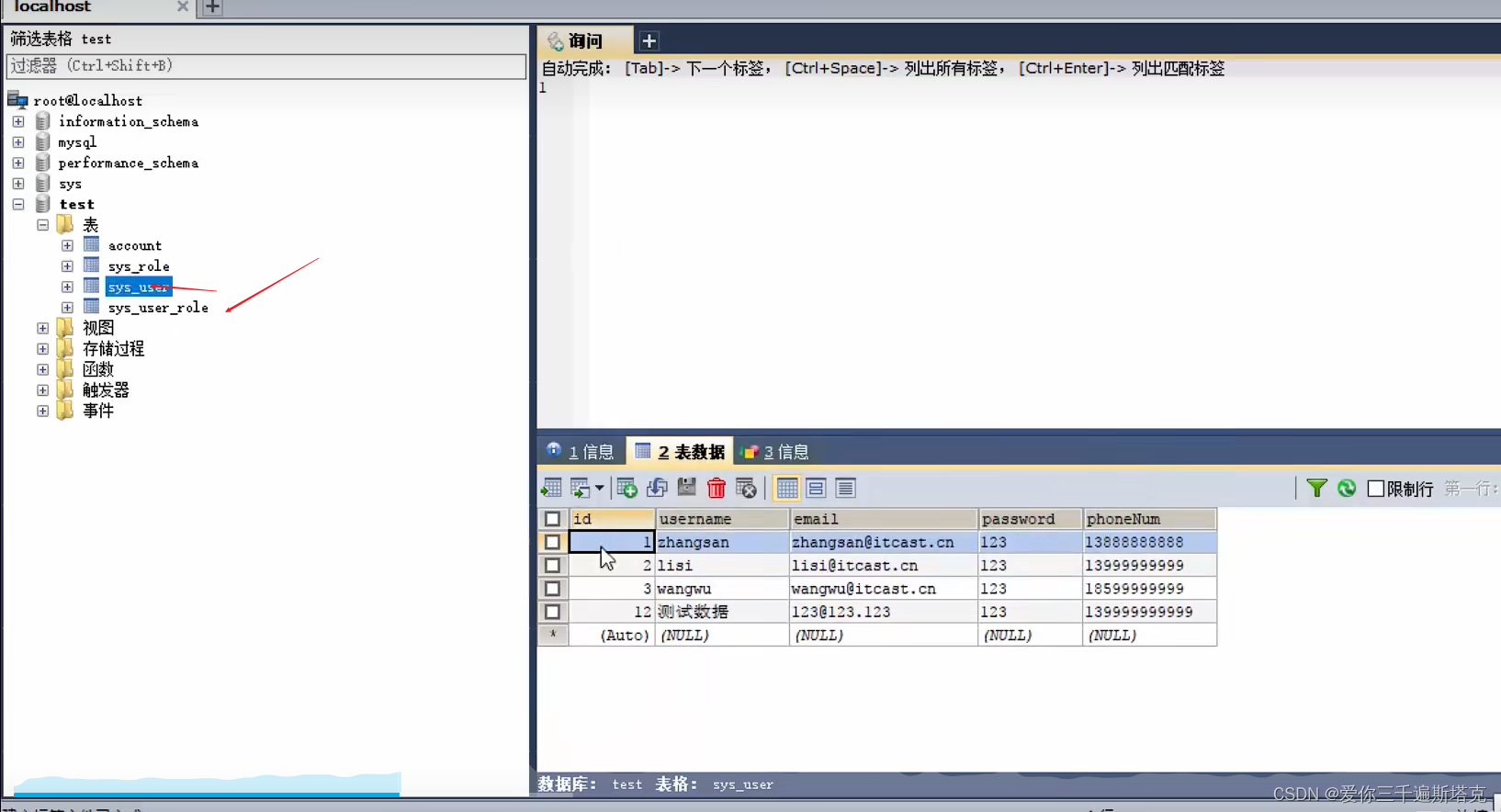The height and width of the screenshot is (812, 1501).
Task: Check the row checkbox for 测试数据
Action: click(552, 611)
